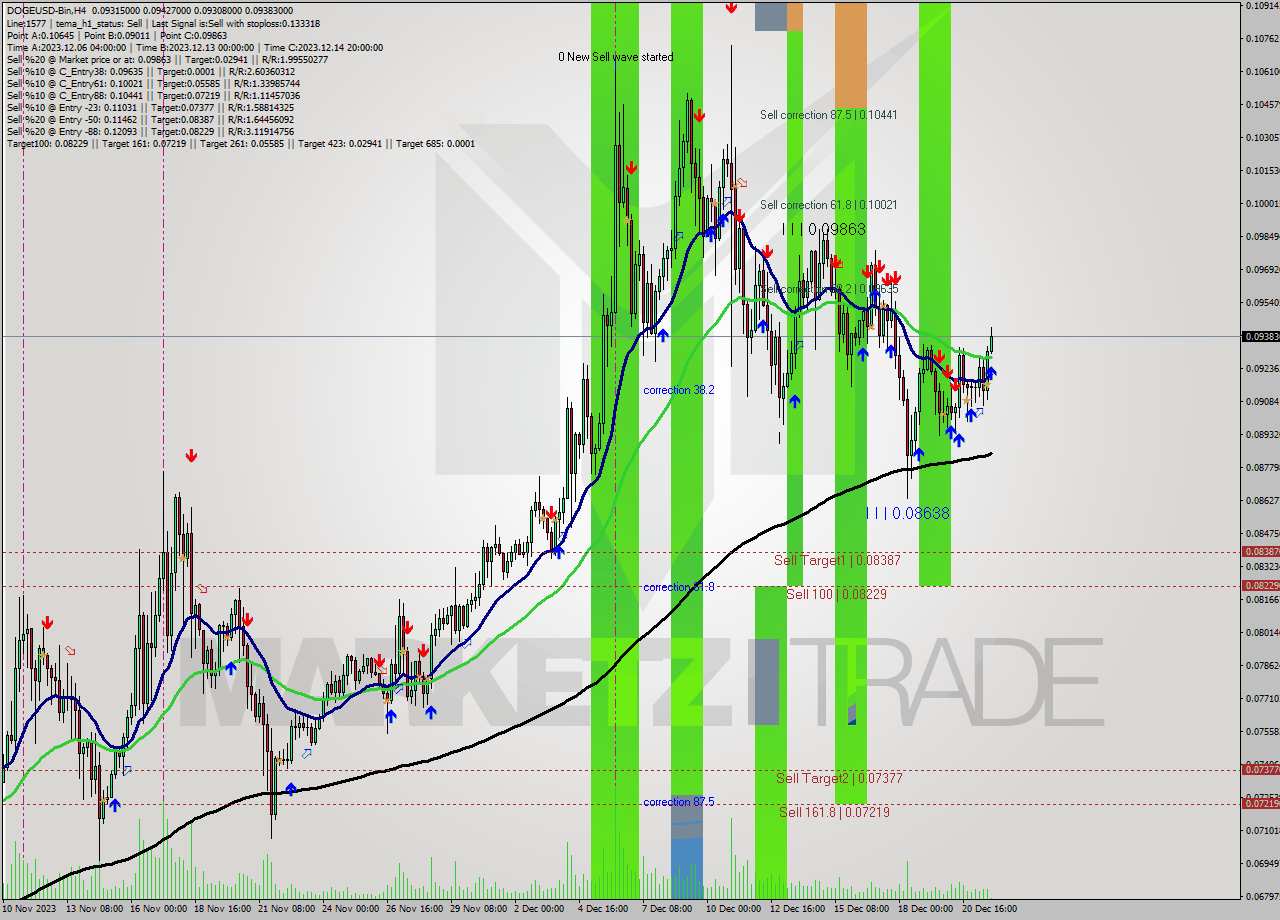This screenshot has width=1280, height=920.
Task: Select the '| | | 0.09863' point label
Action: tap(824, 229)
